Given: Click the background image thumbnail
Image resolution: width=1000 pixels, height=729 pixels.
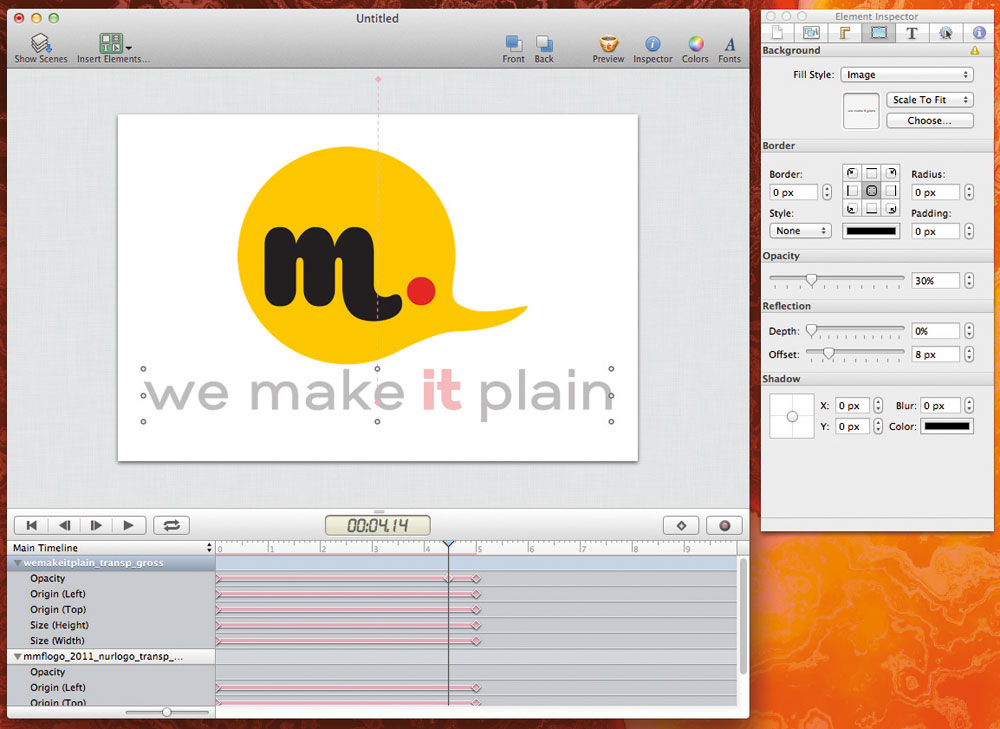Looking at the screenshot, I should [x=861, y=111].
